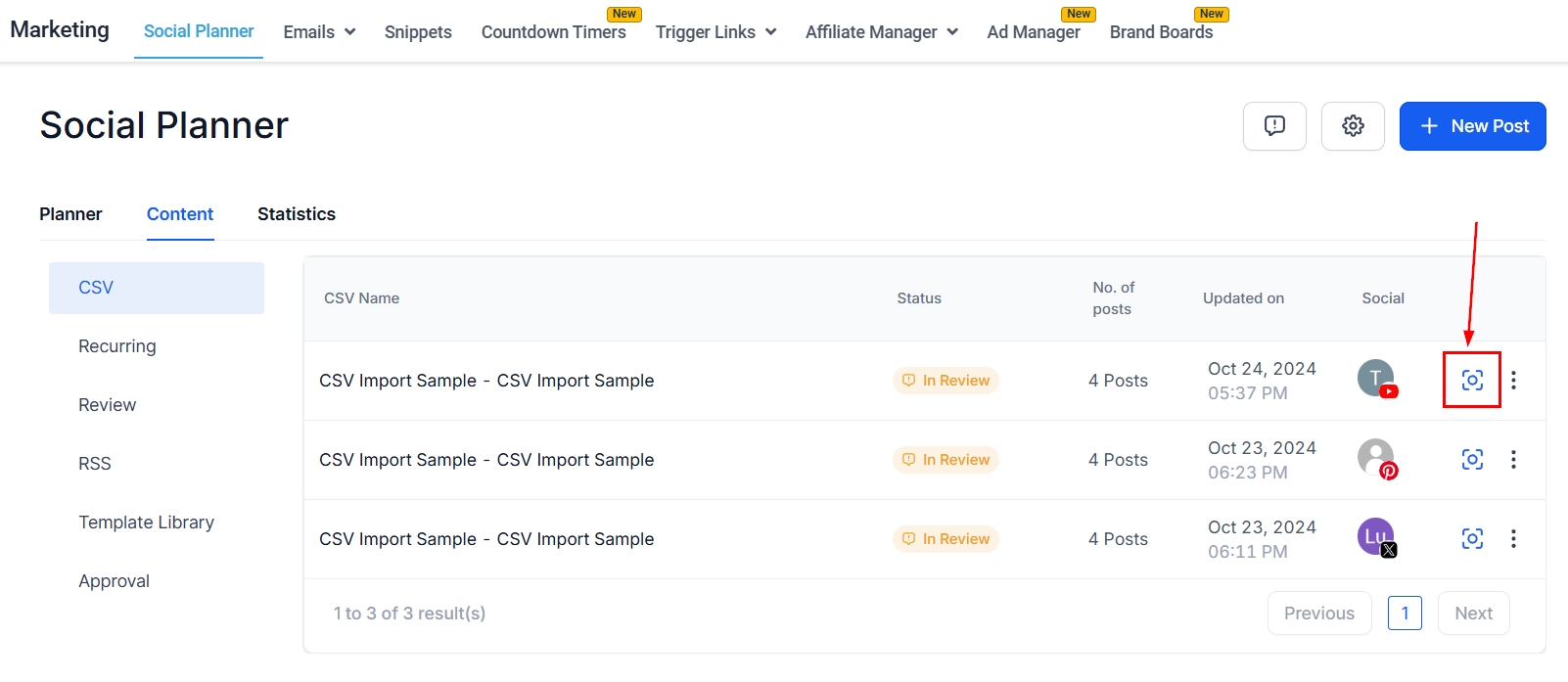This screenshot has width=1568, height=682.
Task: Go to page 1 in pagination
Action: (x=1405, y=614)
